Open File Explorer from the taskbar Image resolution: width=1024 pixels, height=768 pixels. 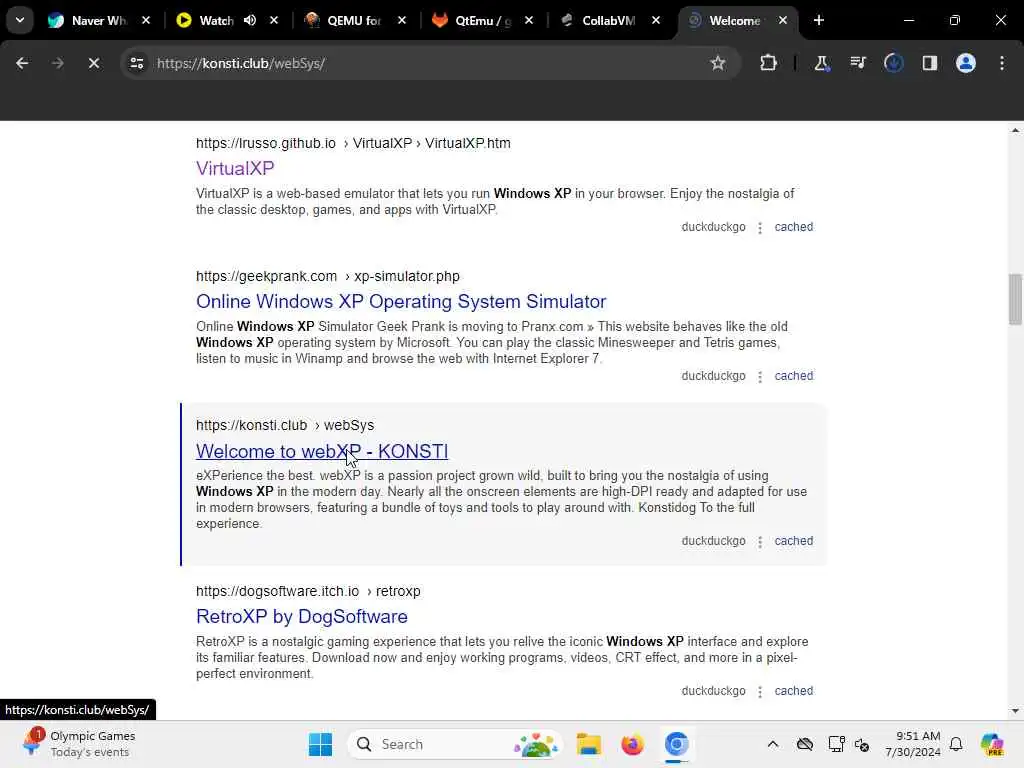point(588,744)
